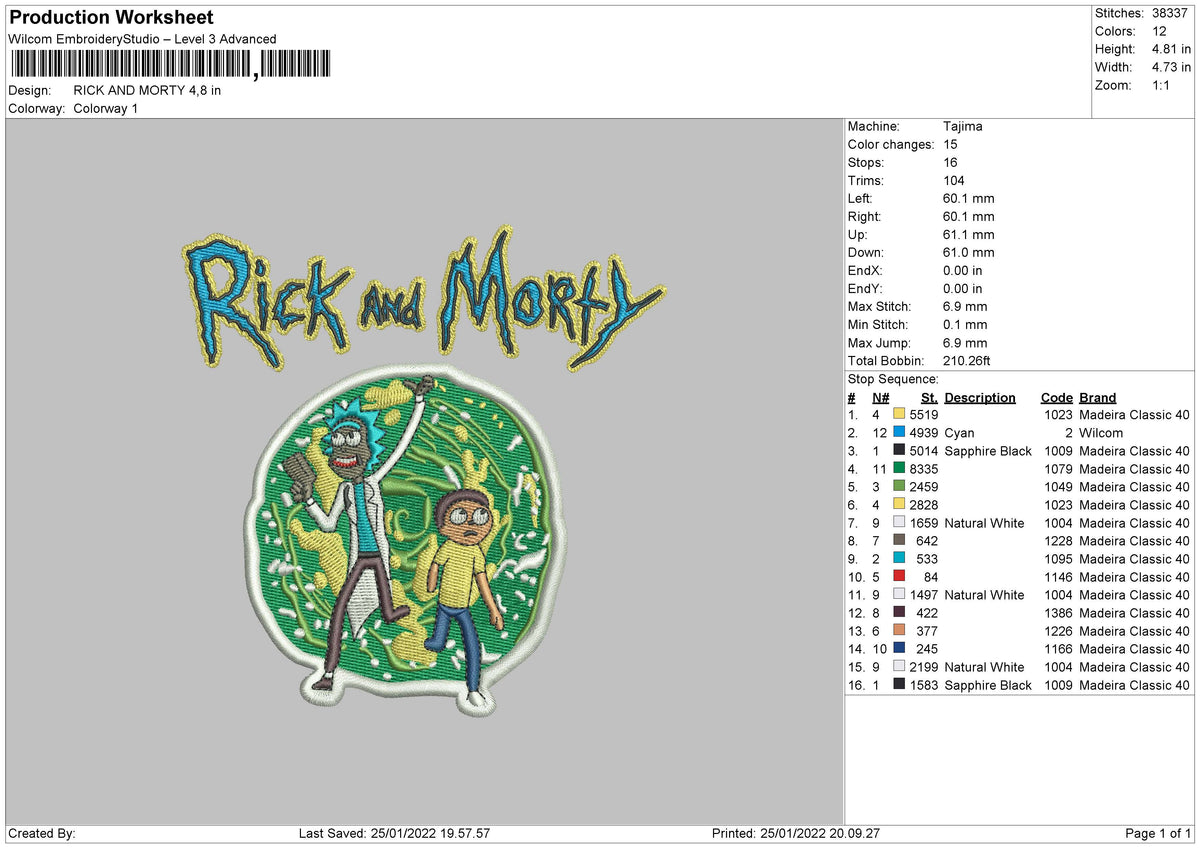Screen dimensions: 1200x848
Task: Click the Trims value 104
Action: [954, 180]
